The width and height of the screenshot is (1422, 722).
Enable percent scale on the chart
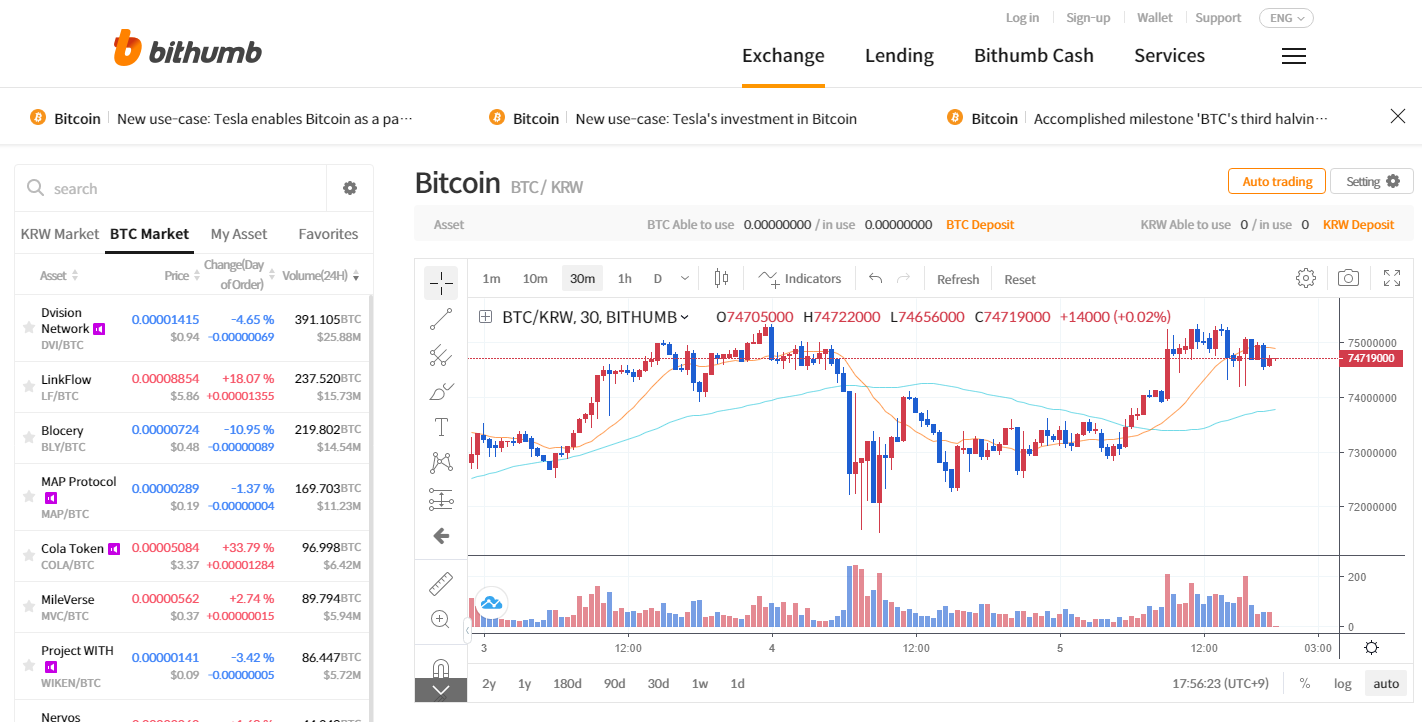(x=1305, y=683)
